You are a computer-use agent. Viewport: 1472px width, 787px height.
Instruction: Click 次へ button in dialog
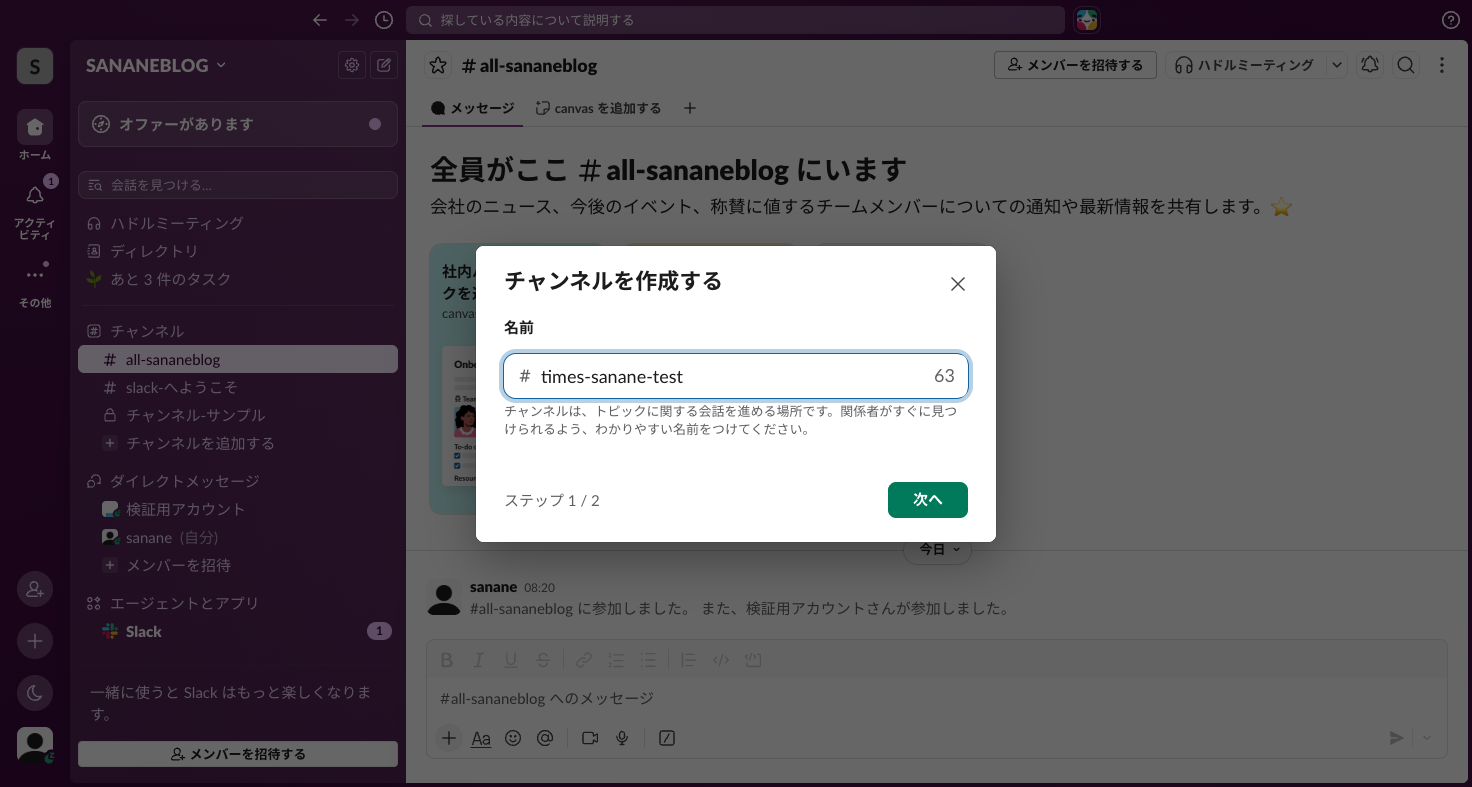click(928, 500)
